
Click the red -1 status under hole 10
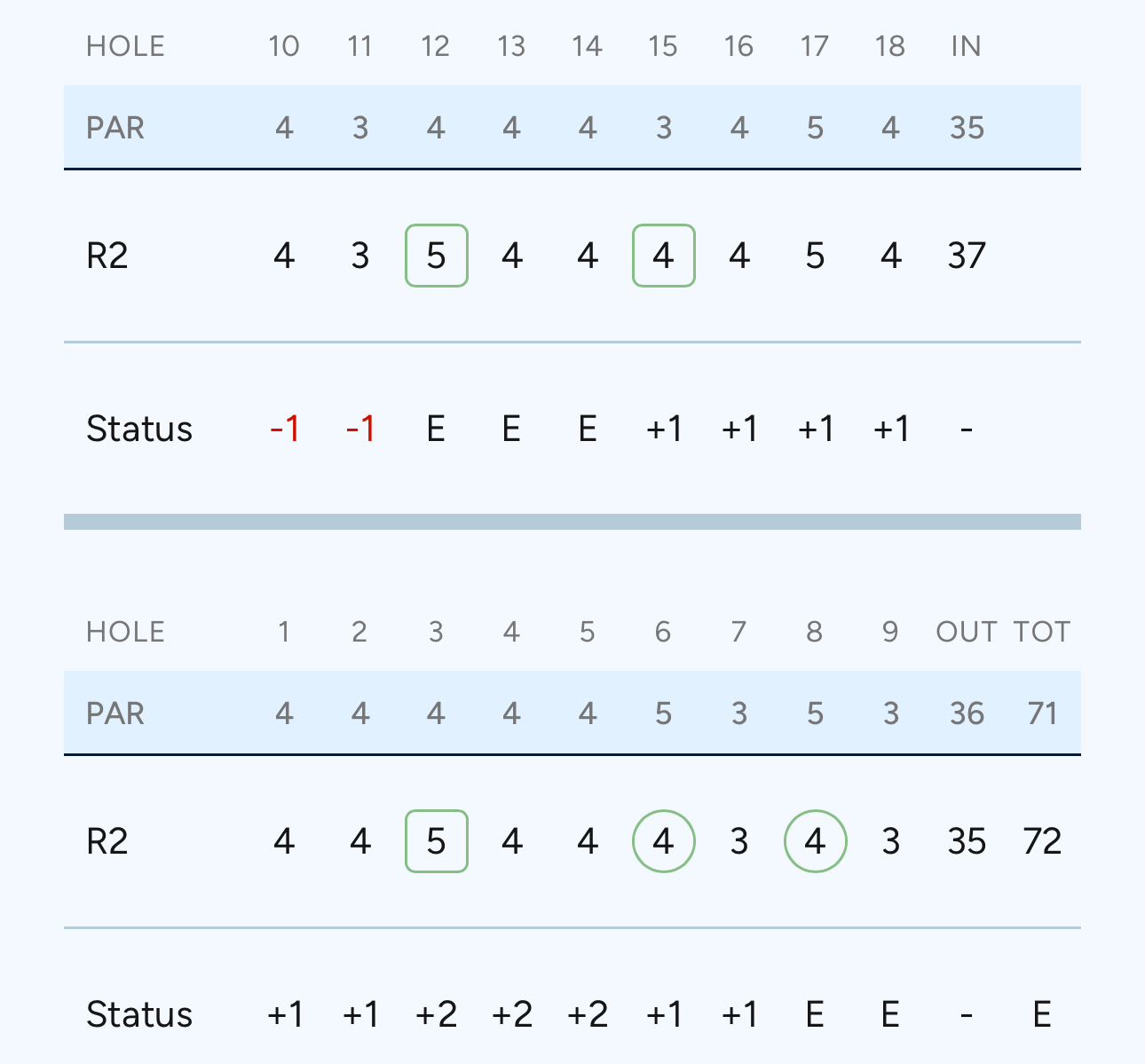pos(284,430)
